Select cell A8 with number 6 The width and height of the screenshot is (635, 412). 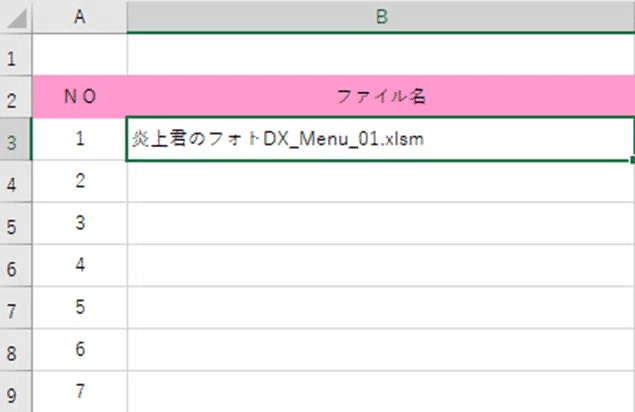[80, 350]
